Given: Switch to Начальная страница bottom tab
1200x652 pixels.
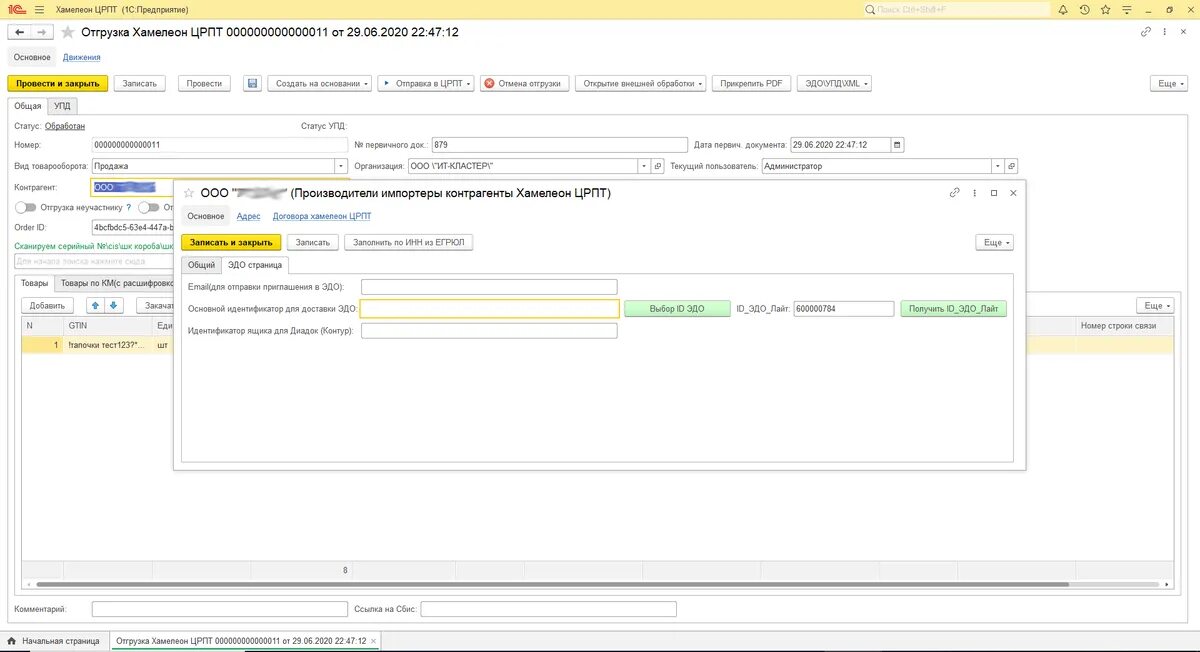Looking at the screenshot, I should pos(55,641).
